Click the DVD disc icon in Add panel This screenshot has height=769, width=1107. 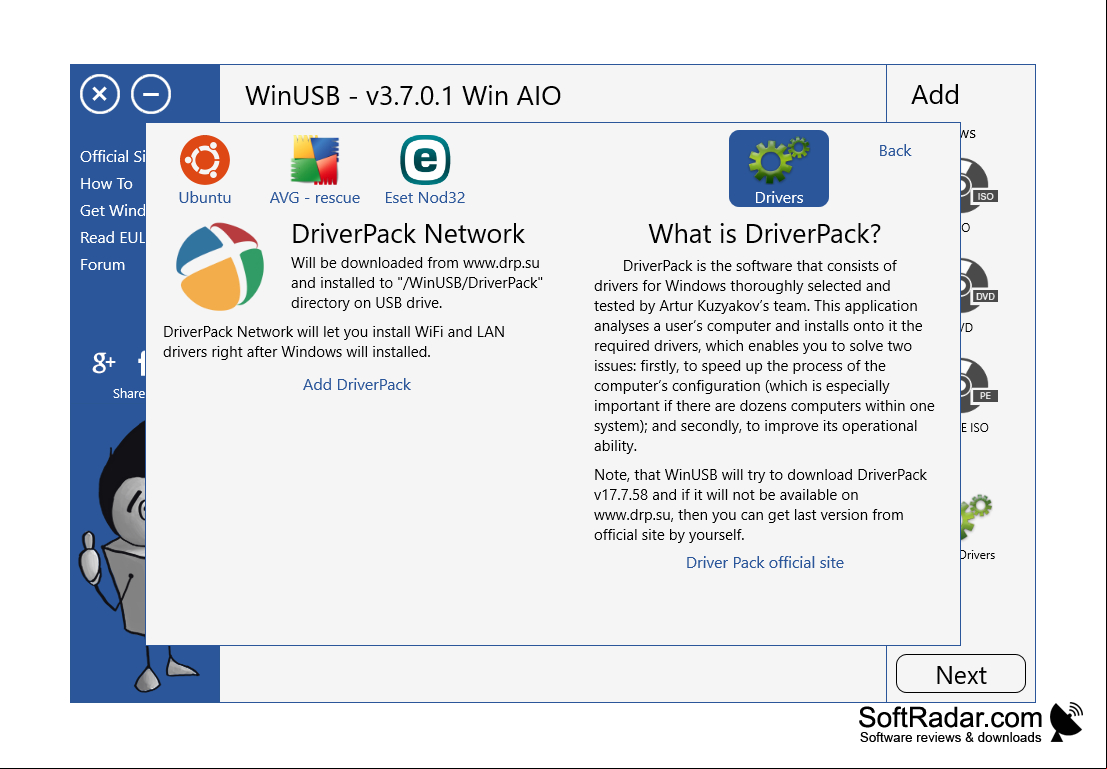click(979, 286)
